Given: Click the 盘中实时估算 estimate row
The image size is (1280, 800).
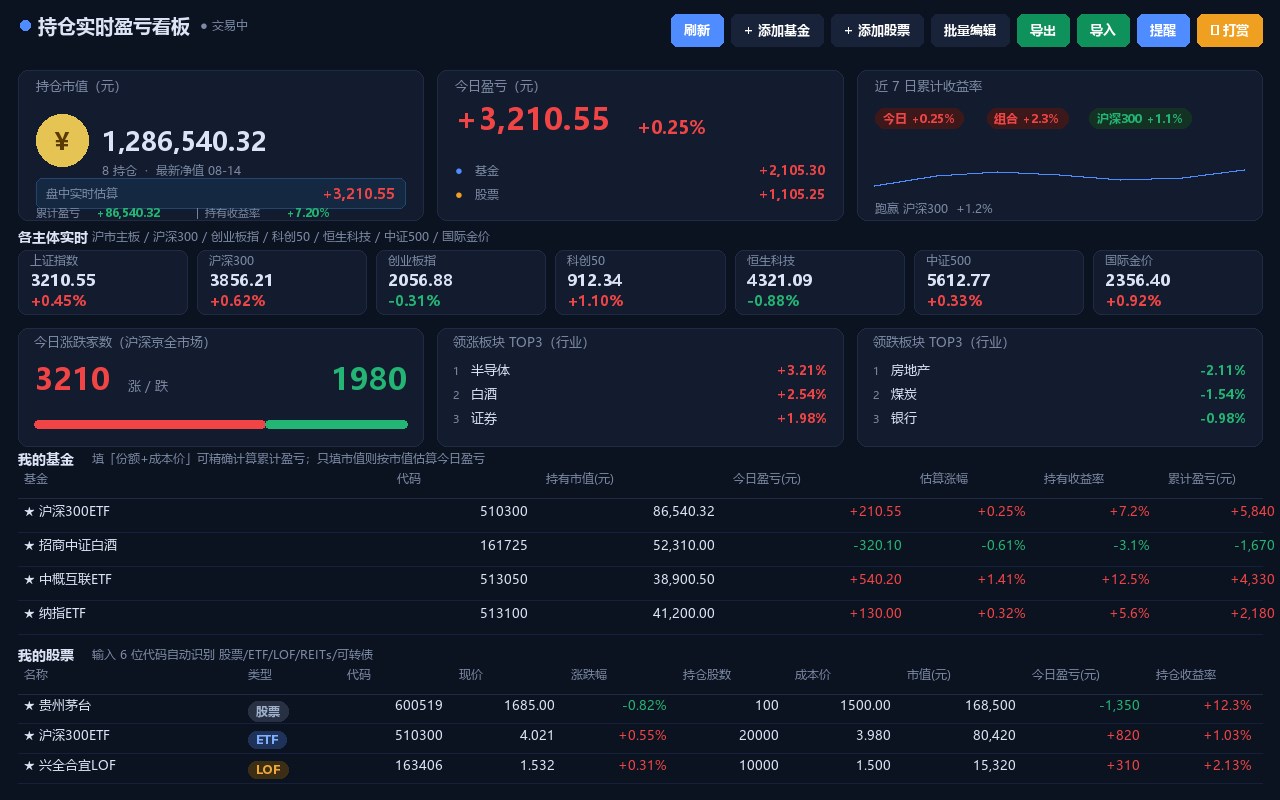Looking at the screenshot, I should tap(221, 193).
